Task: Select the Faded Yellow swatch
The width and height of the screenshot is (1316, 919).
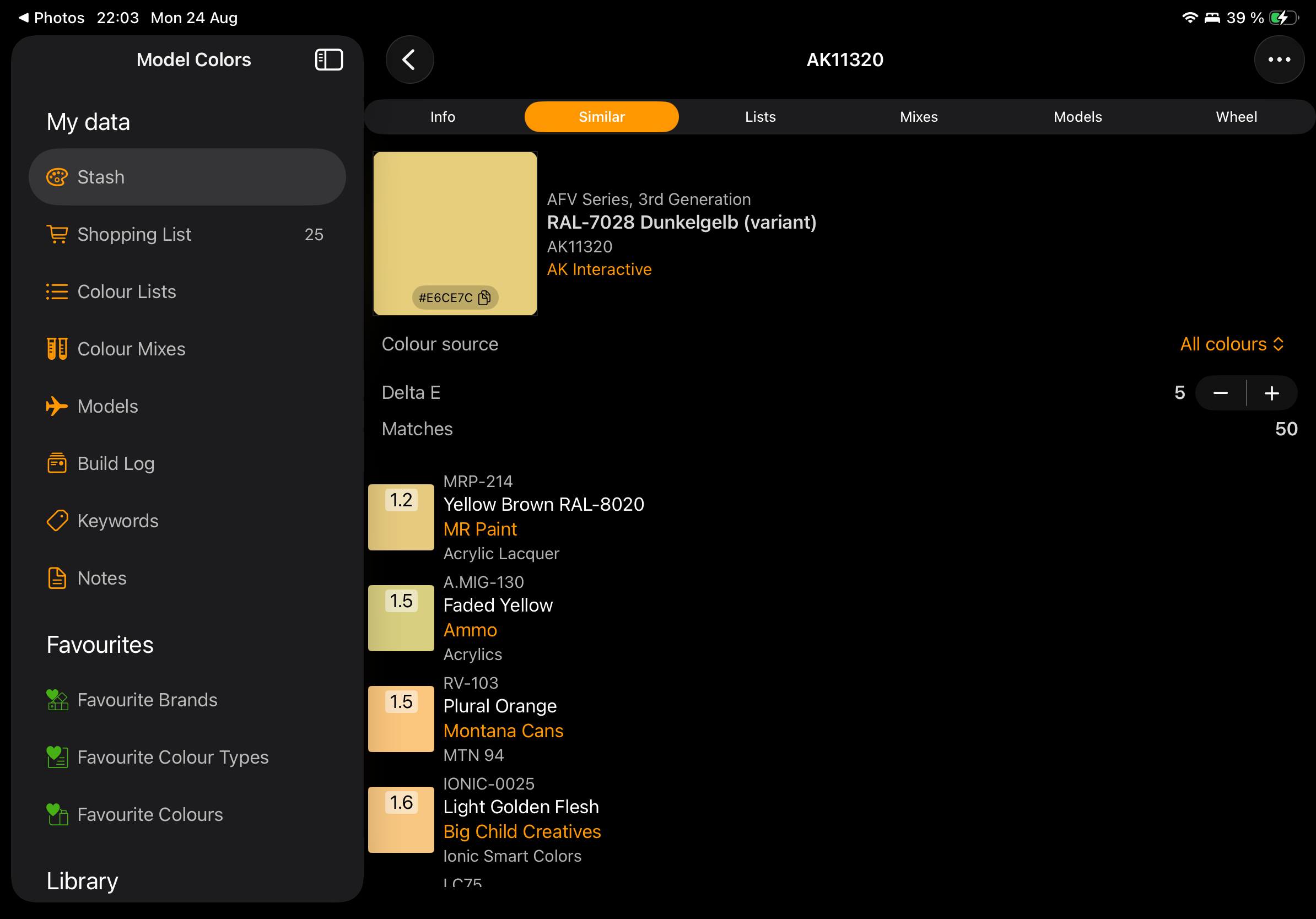Action: [x=401, y=618]
